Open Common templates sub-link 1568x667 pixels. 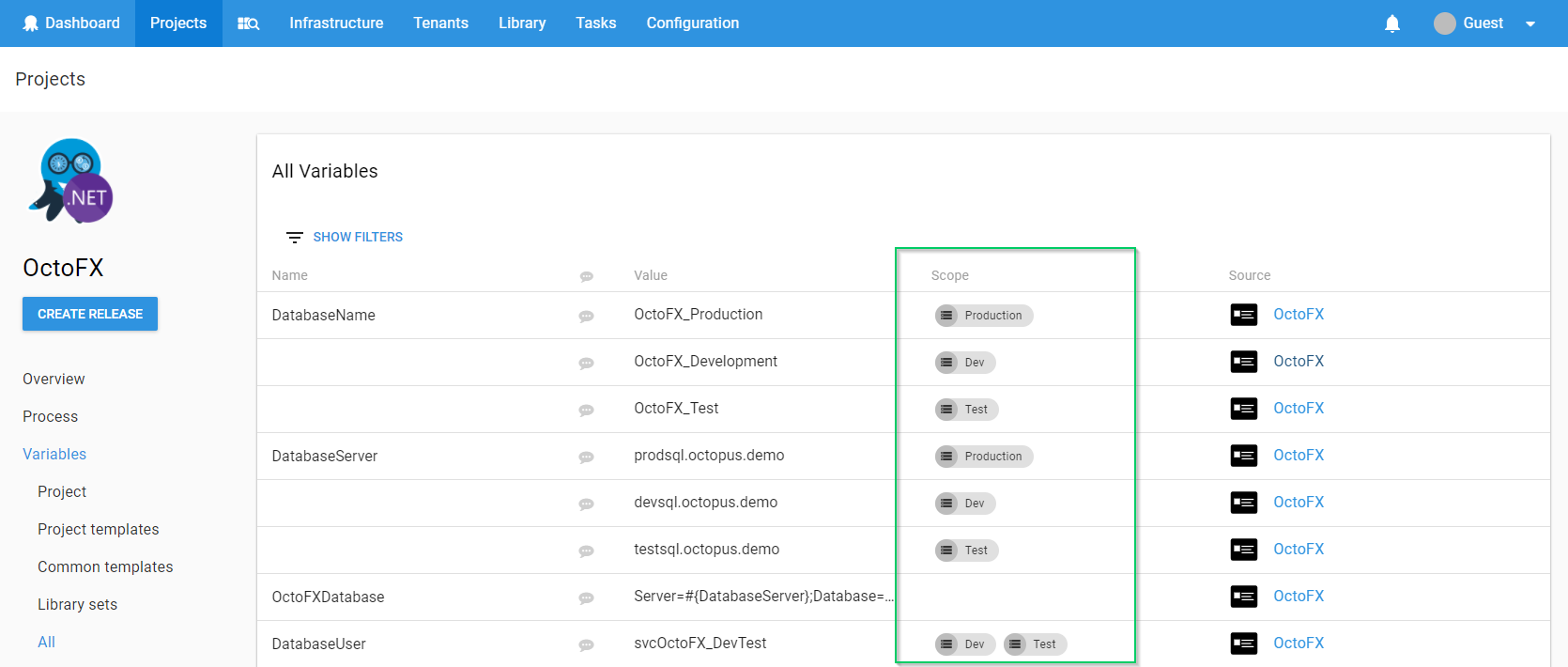pyautogui.click(x=105, y=566)
